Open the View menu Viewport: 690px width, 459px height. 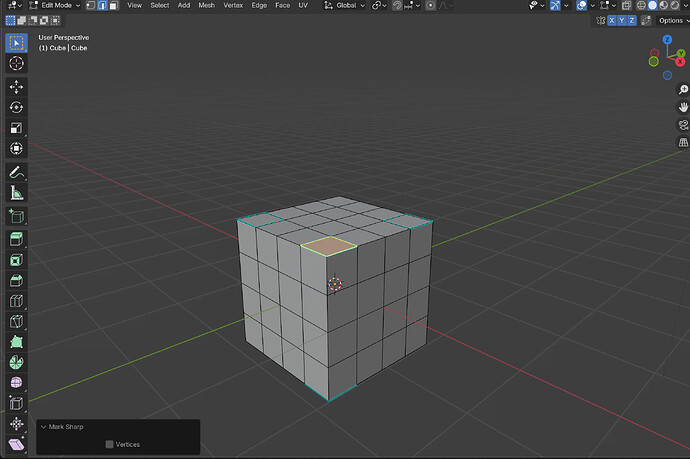click(135, 5)
